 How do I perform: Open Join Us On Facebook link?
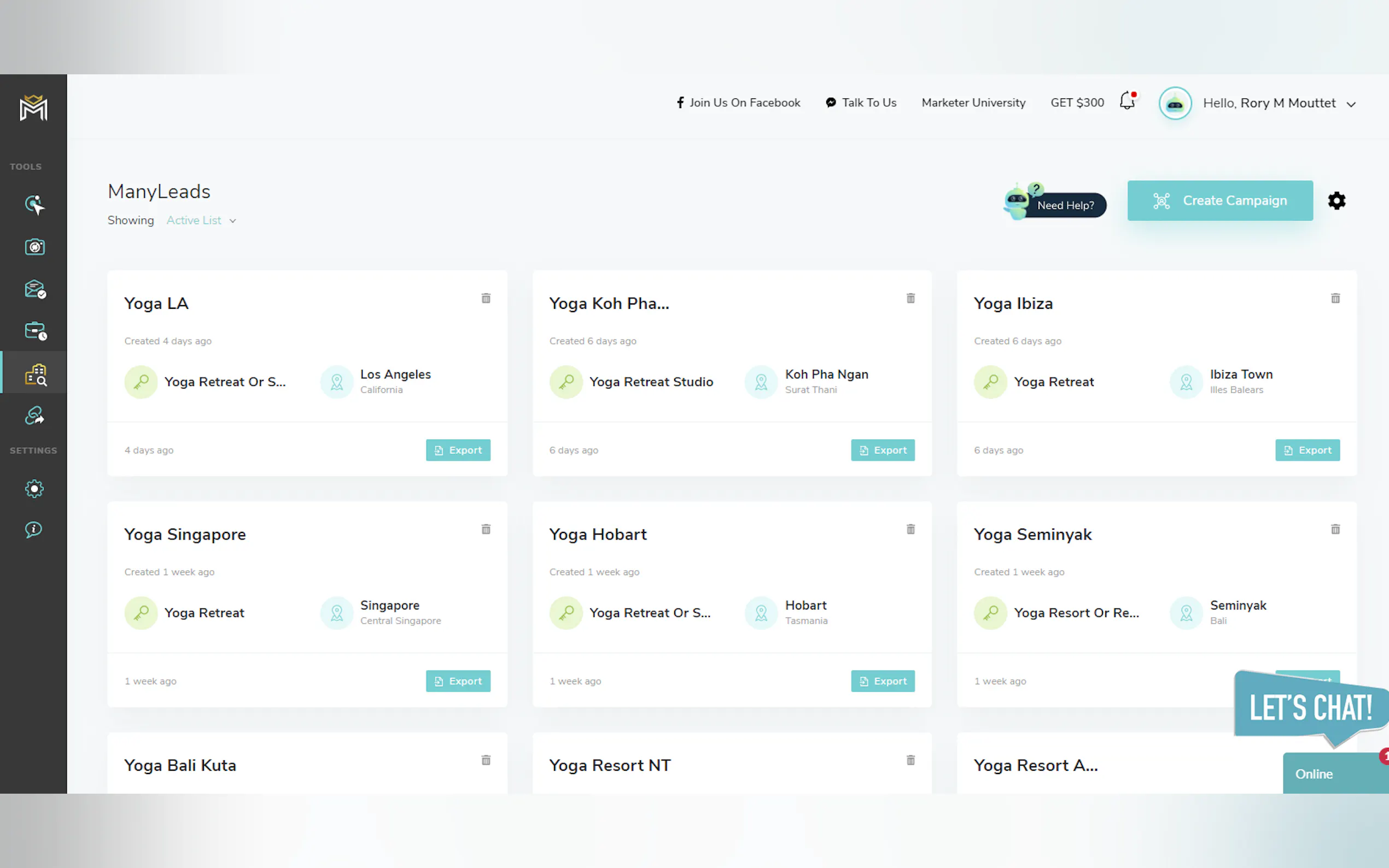pos(738,103)
